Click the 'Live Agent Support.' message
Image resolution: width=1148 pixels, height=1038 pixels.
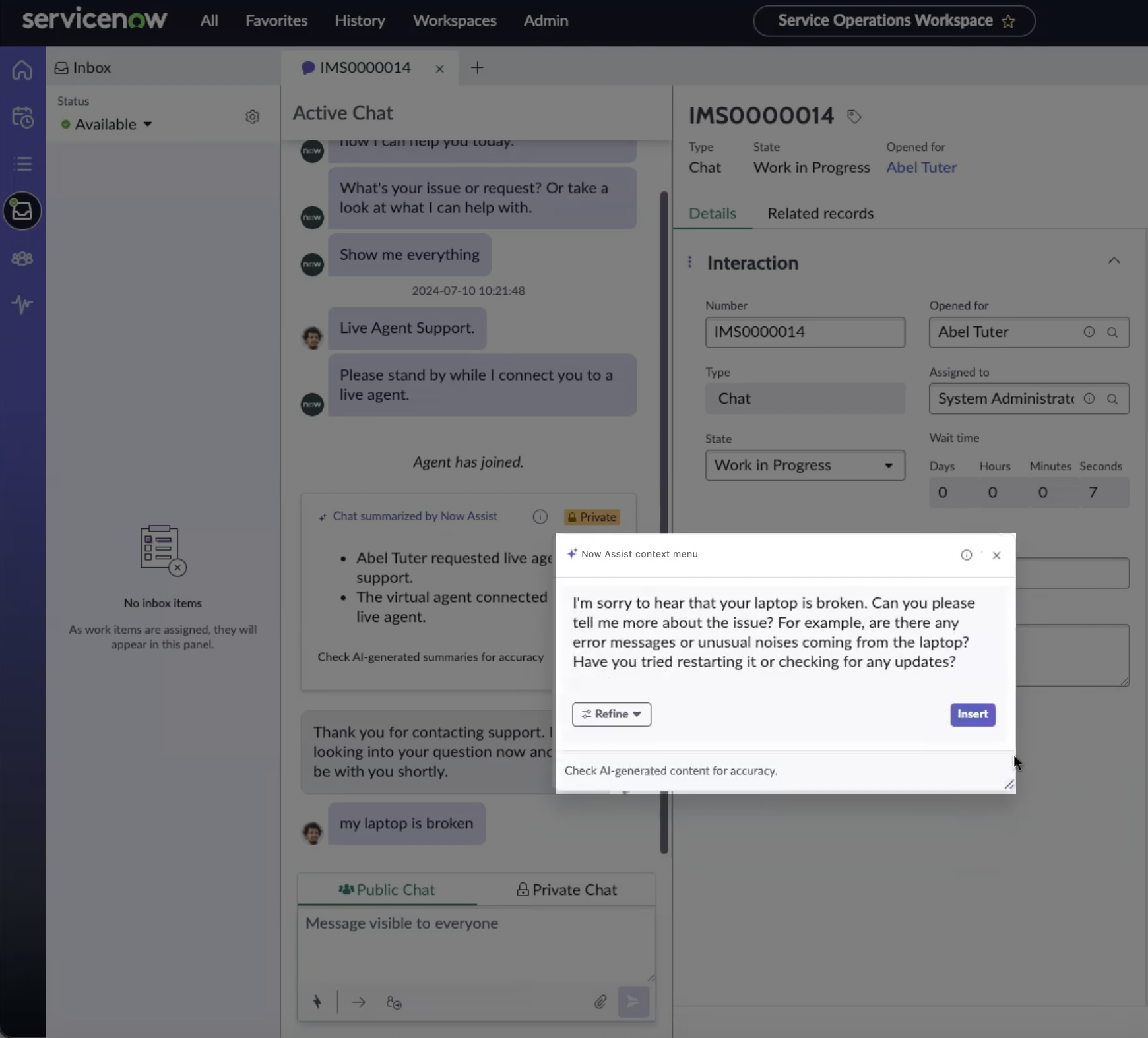click(407, 328)
